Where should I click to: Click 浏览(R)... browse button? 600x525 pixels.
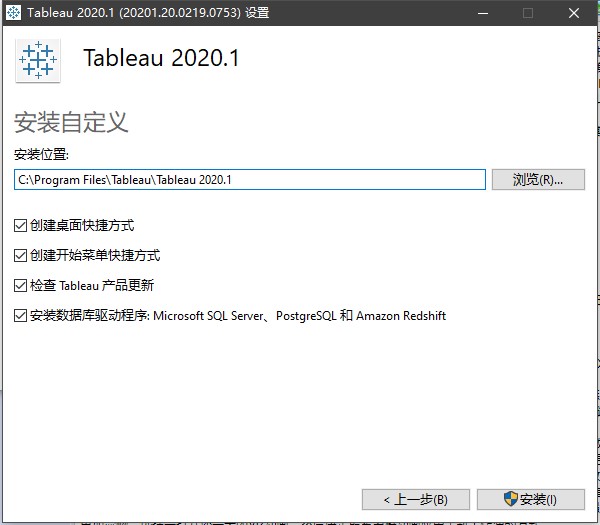pos(538,179)
